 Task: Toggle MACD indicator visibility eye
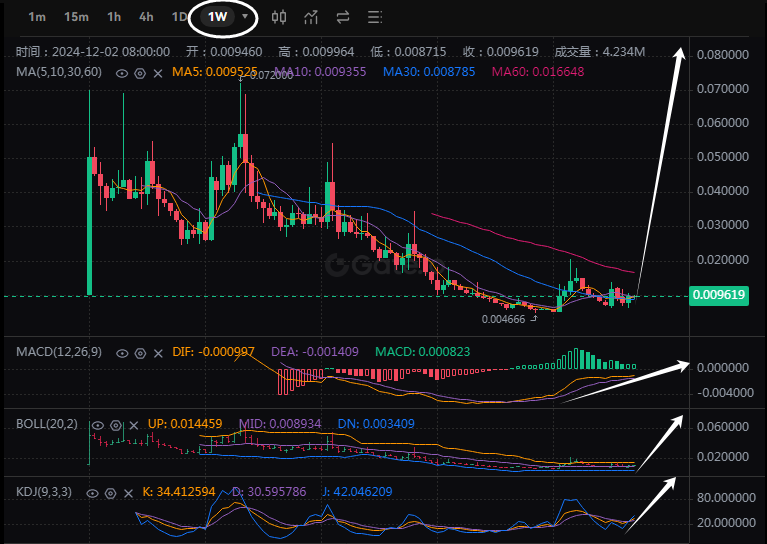click(122, 353)
